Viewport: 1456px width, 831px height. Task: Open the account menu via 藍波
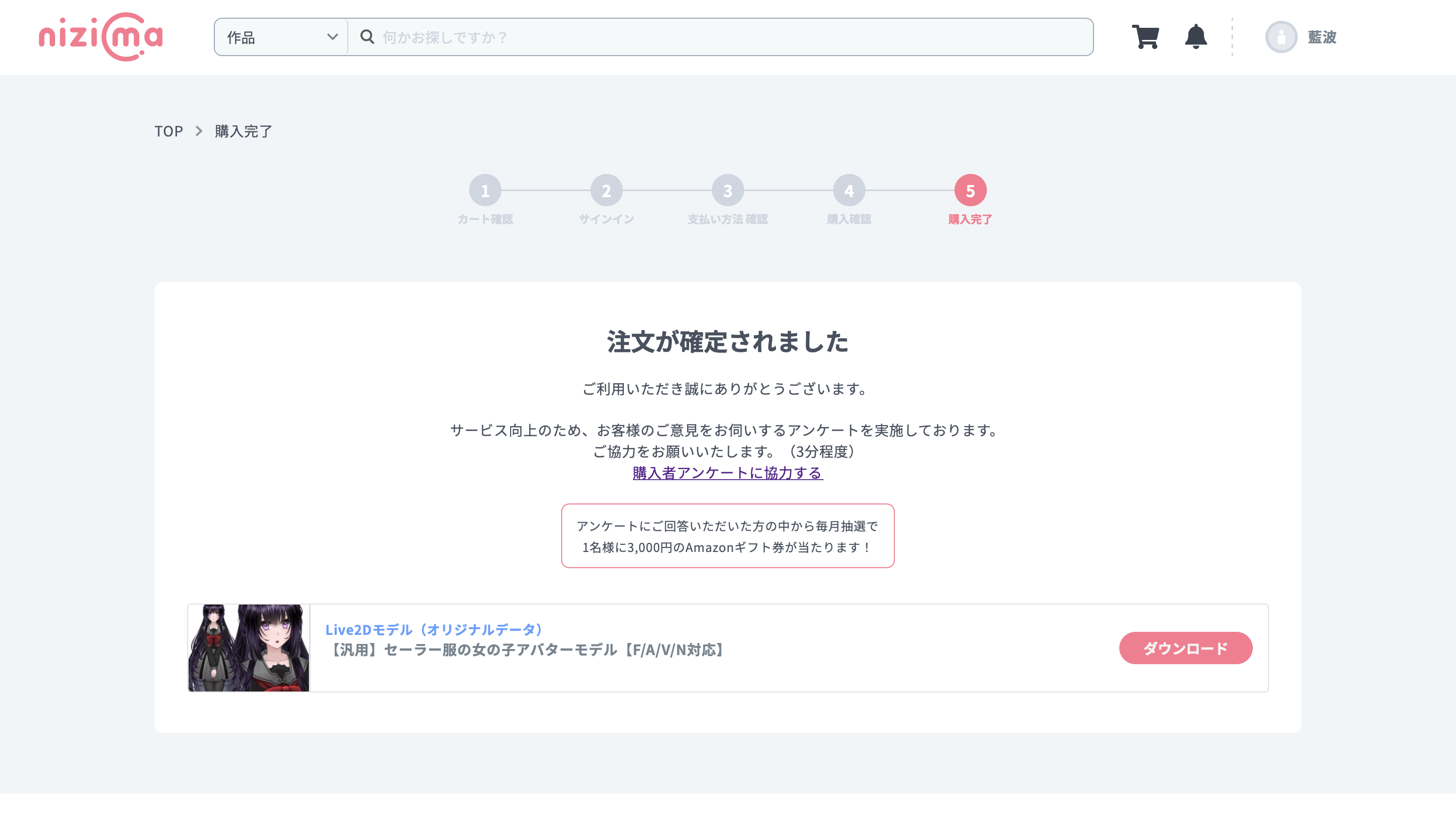[x=1322, y=36]
